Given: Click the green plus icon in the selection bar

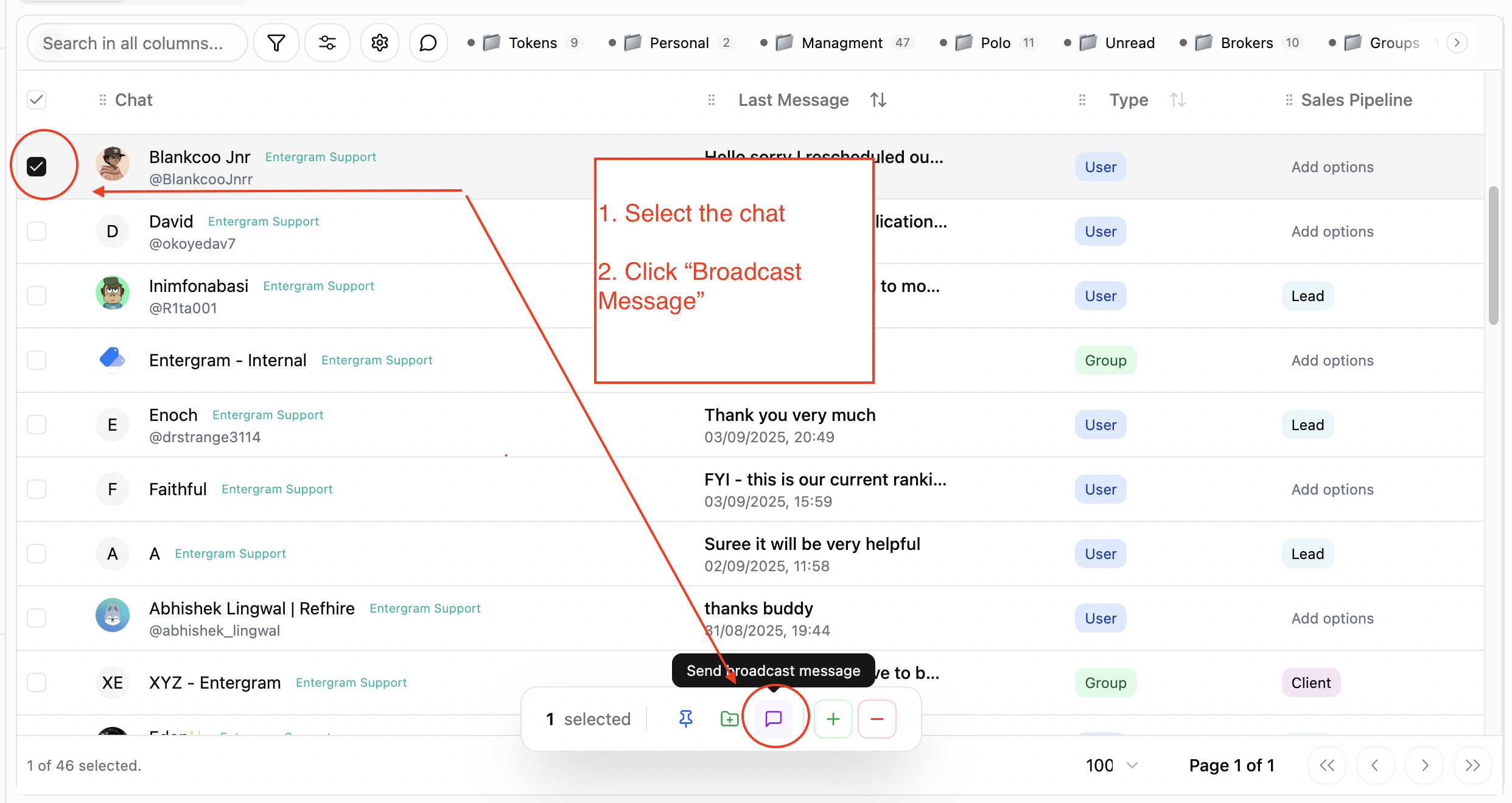Looking at the screenshot, I should pos(833,718).
